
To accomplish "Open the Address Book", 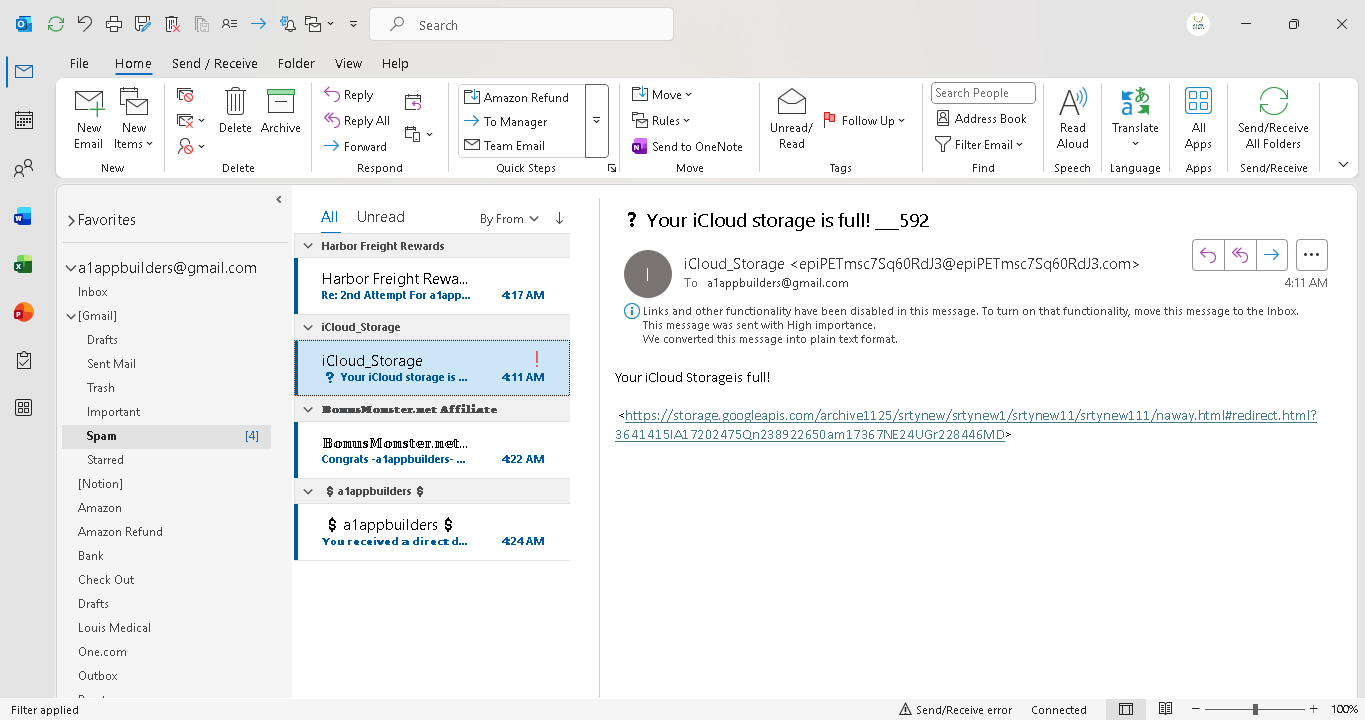I will click(981, 118).
